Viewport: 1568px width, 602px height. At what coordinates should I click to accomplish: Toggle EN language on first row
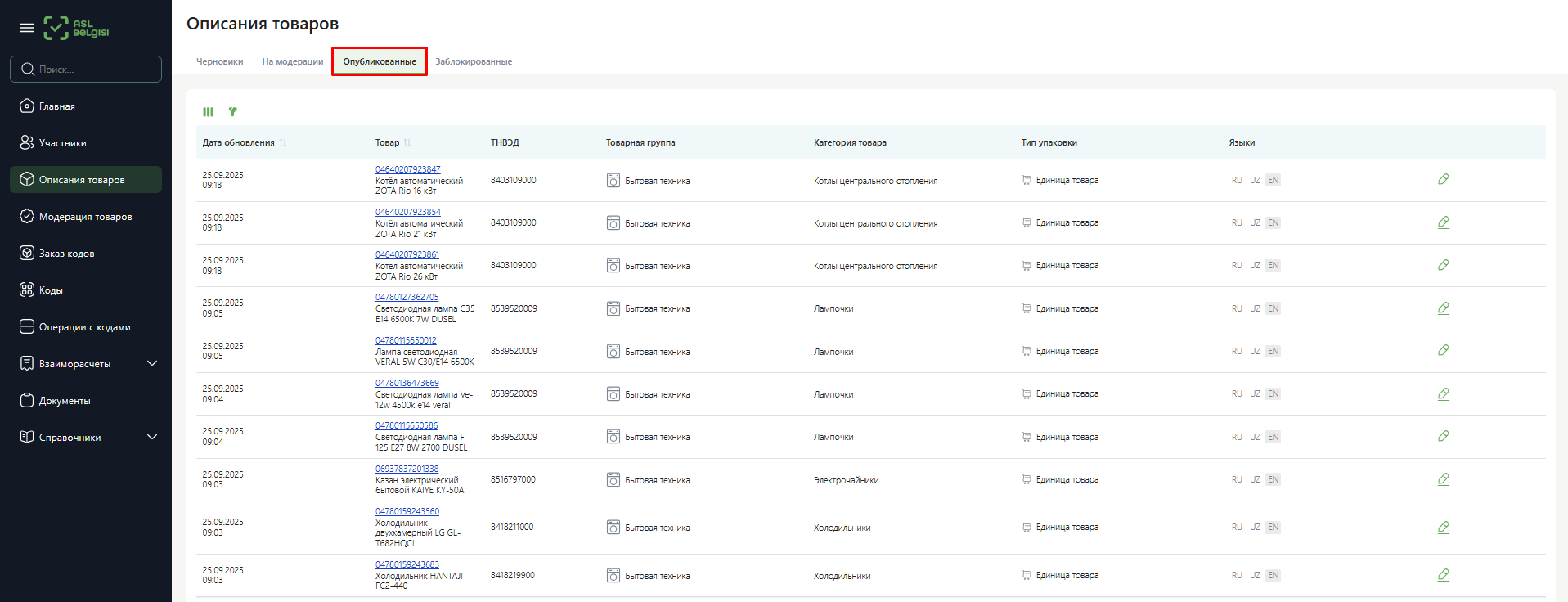pyautogui.click(x=1273, y=180)
